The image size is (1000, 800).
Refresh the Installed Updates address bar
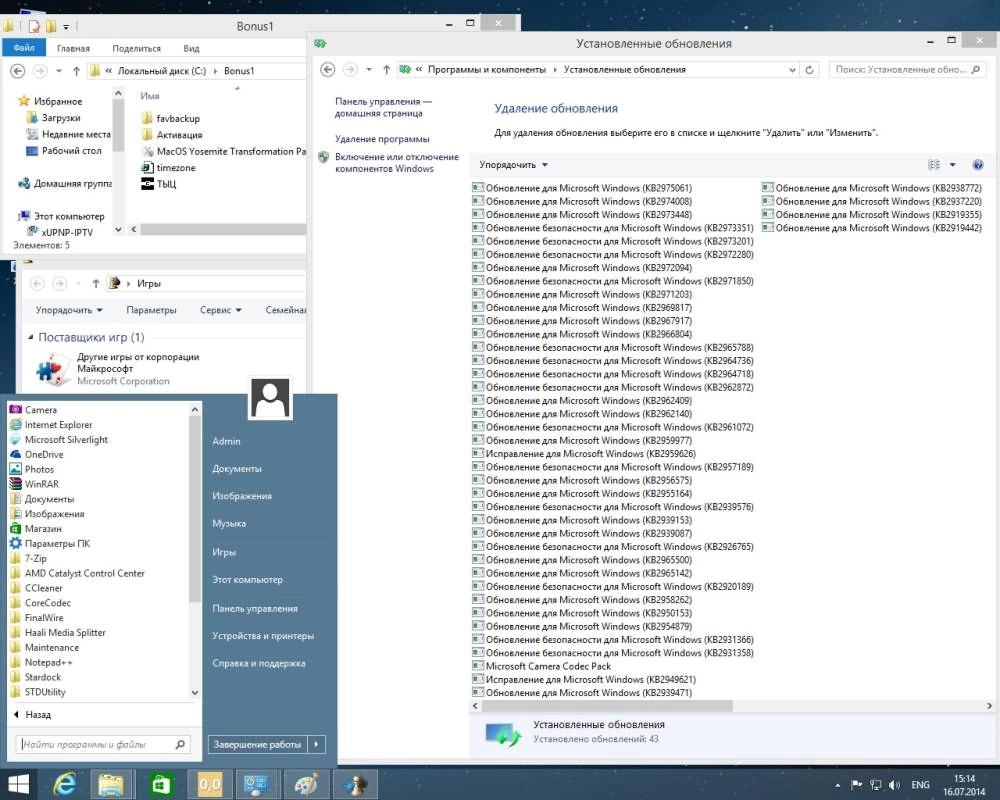pyautogui.click(x=809, y=70)
